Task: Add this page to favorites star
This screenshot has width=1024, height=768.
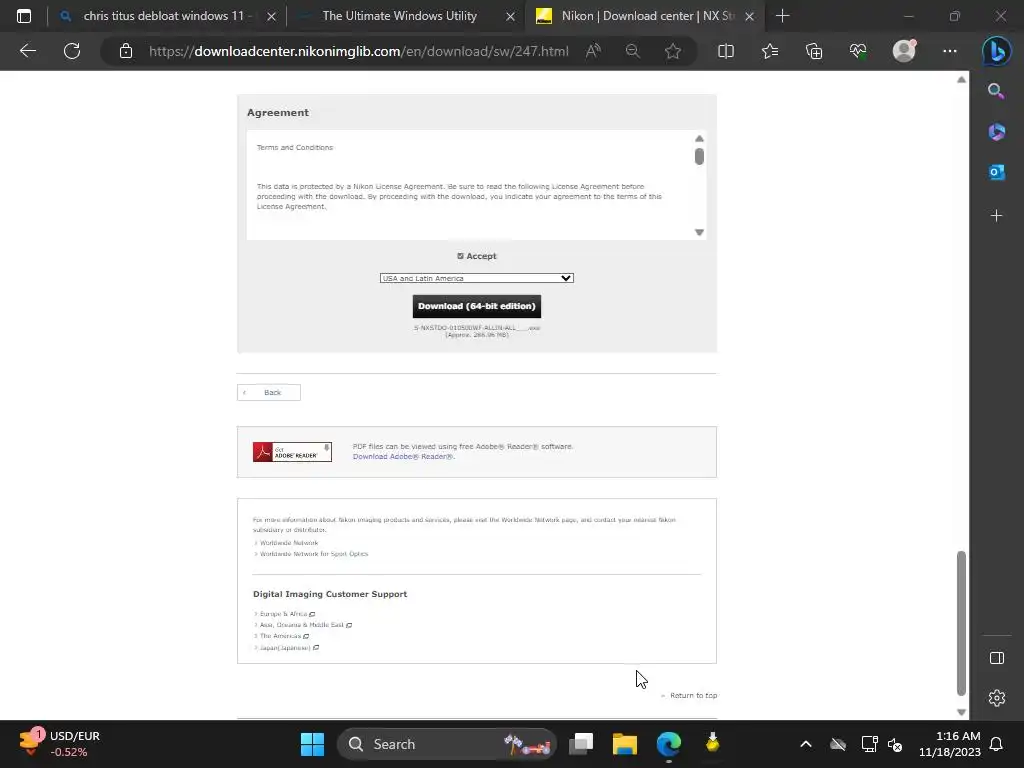Action: [673, 51]
